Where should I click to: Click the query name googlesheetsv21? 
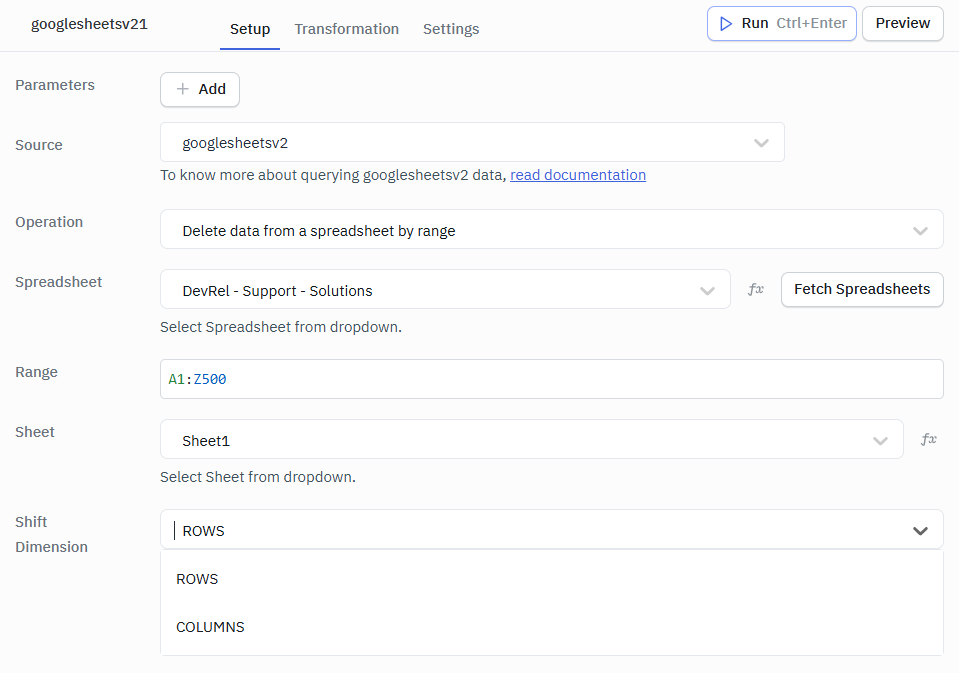(x=89, y=24)
